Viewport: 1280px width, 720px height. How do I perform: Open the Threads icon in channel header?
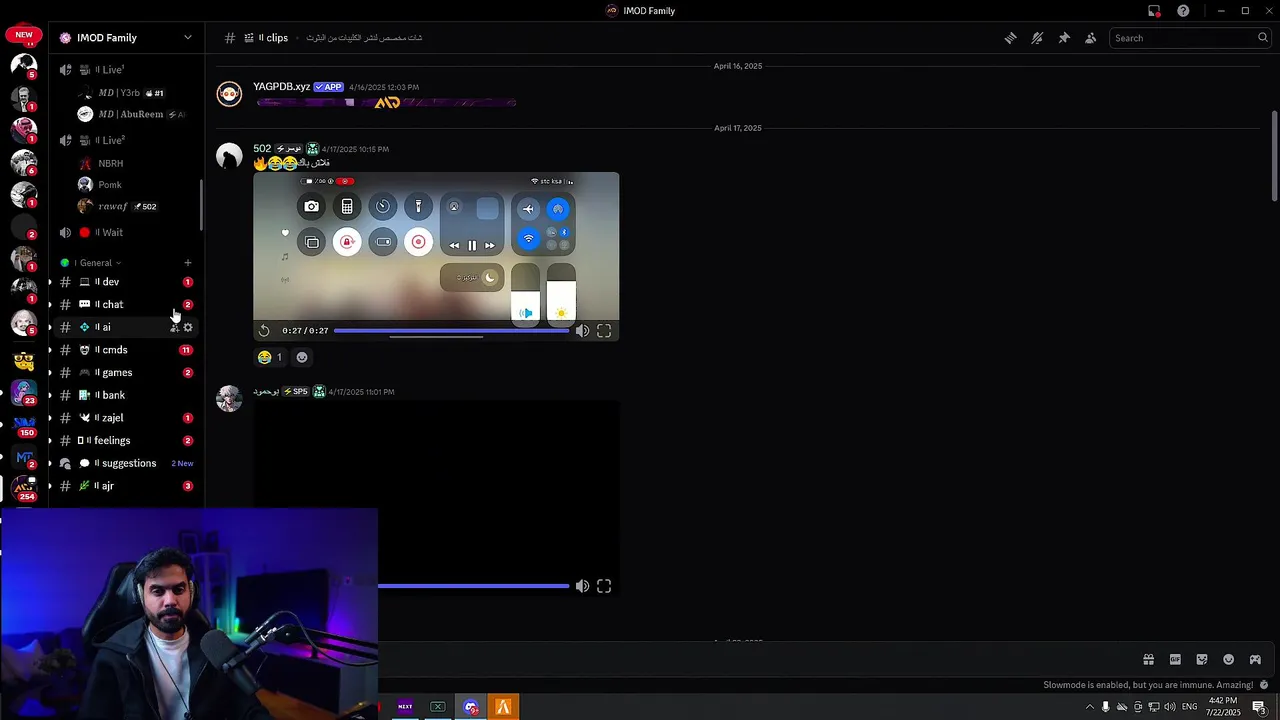coord(1010,38)
